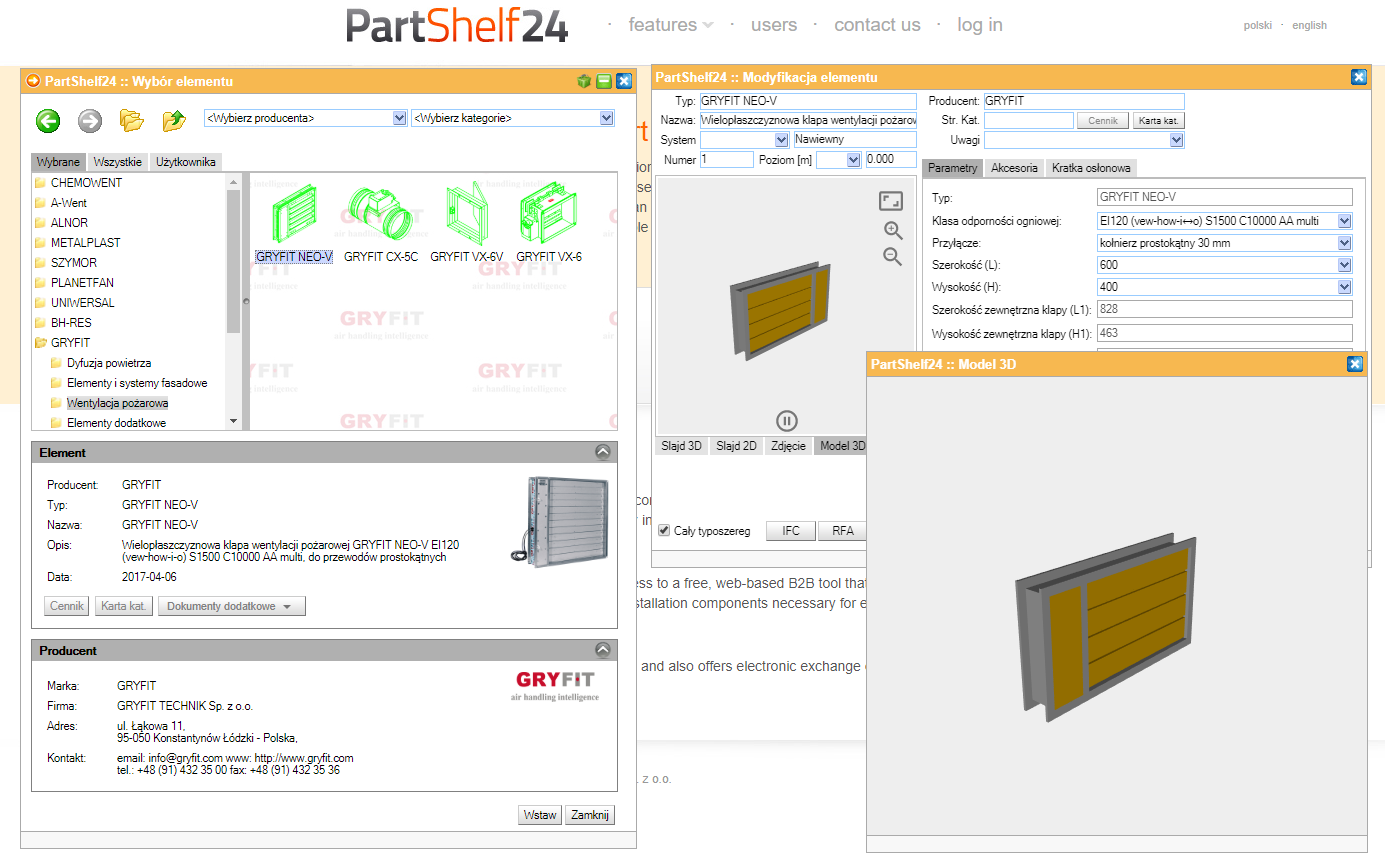Expand the preview to fullscreen

(x=891, y=201)
